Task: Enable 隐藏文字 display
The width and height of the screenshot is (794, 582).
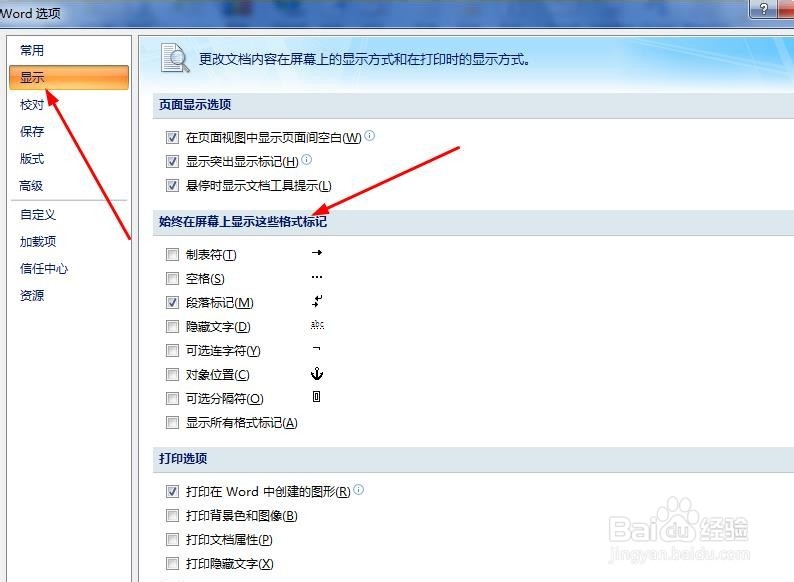Action: point(172,326)
